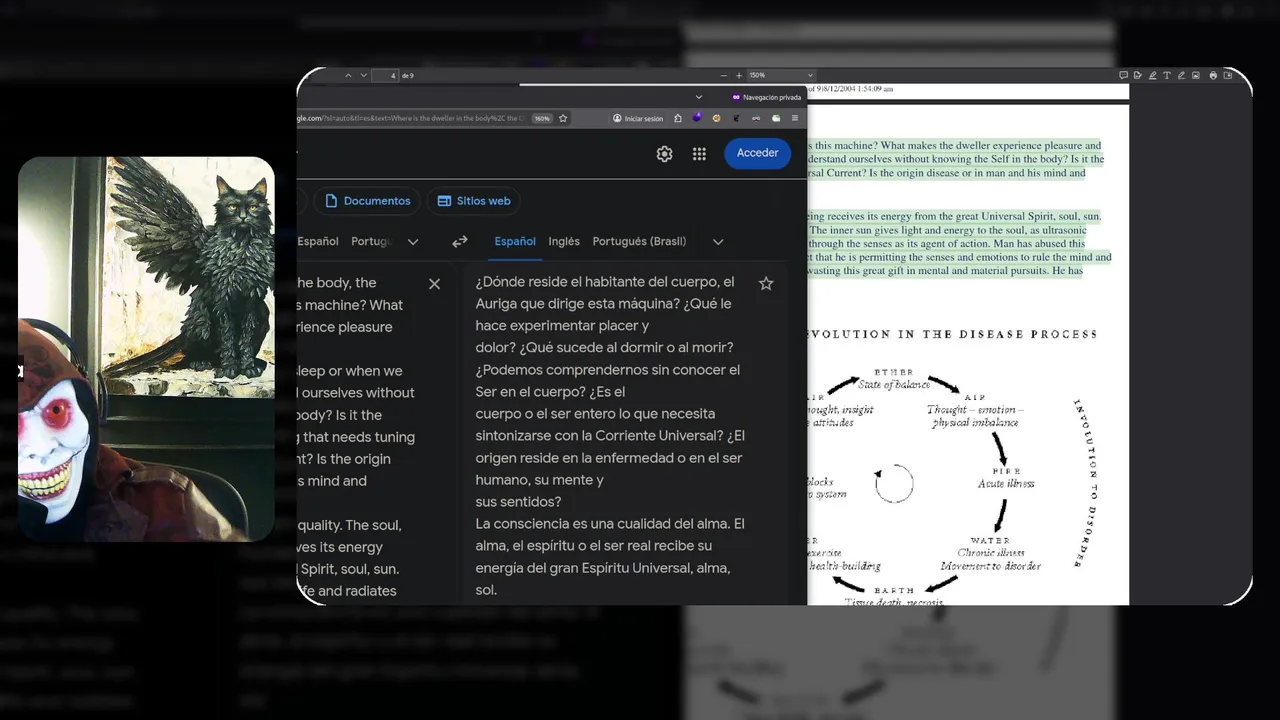The image size is (1280, 720).
Task: Expand more target languages chevron
Action: (718, 242)
